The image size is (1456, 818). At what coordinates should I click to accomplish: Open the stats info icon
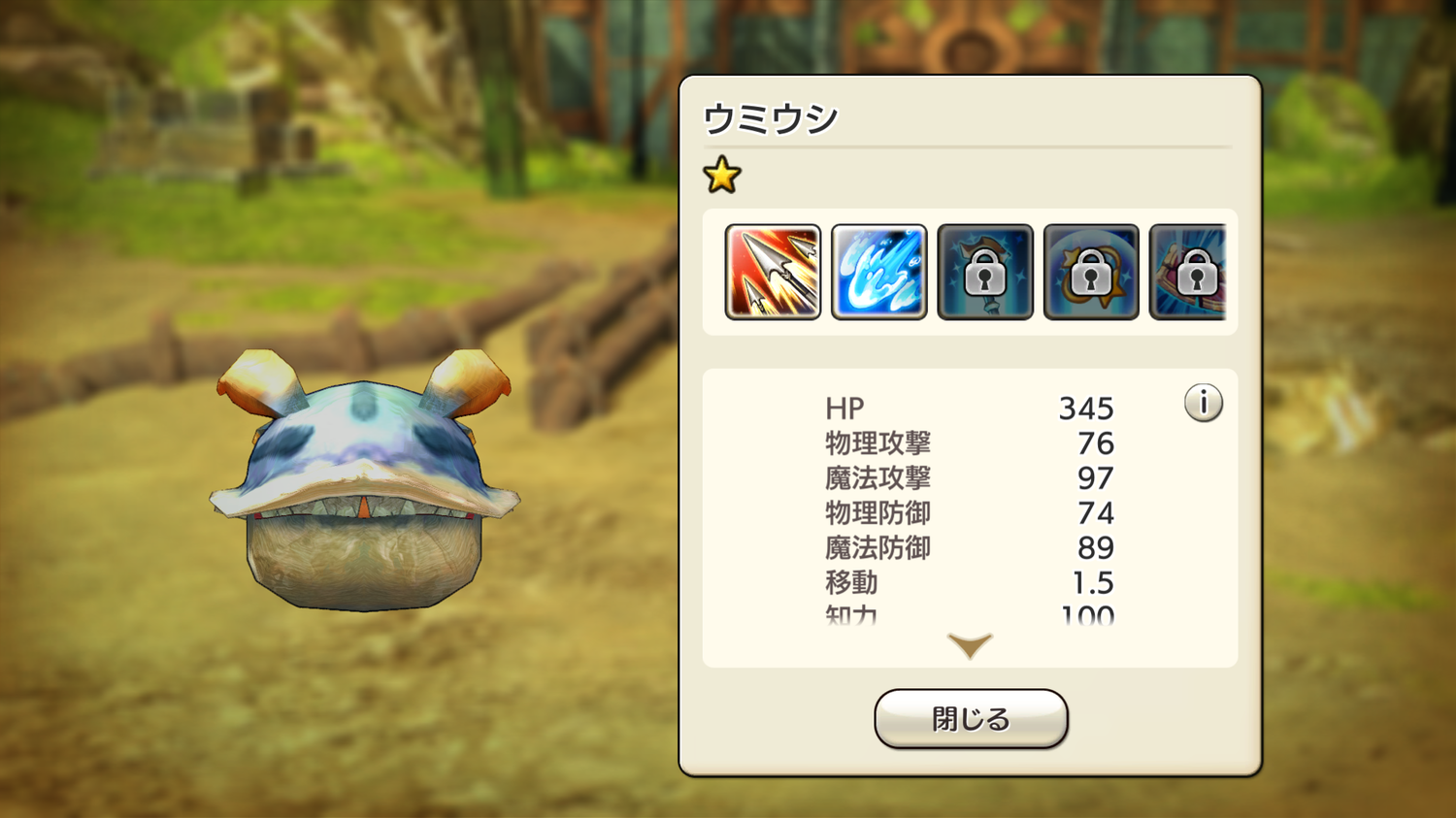tap(1204, 403)
